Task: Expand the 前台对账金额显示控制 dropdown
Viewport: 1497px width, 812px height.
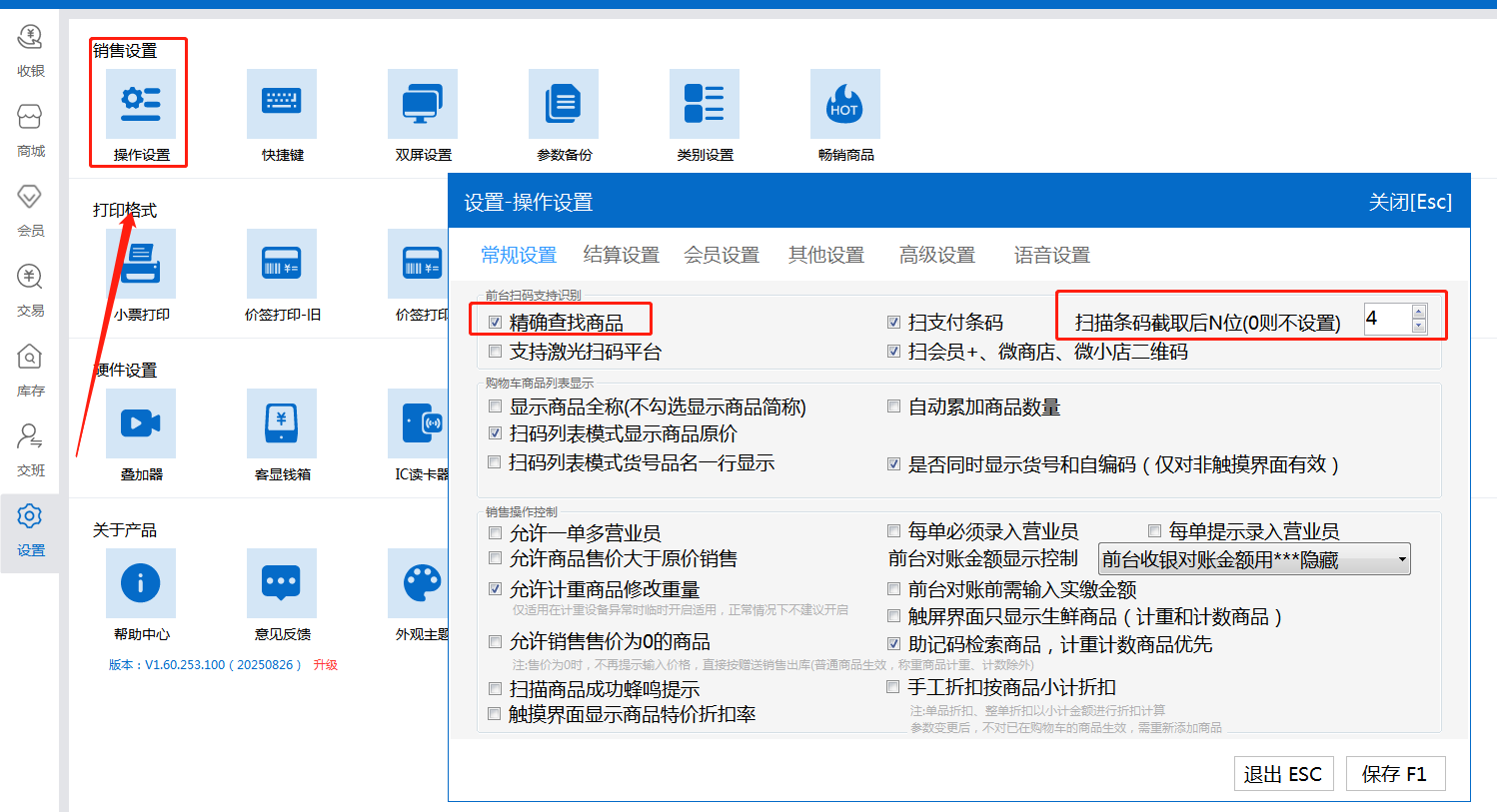Action: pos(1403,559)
